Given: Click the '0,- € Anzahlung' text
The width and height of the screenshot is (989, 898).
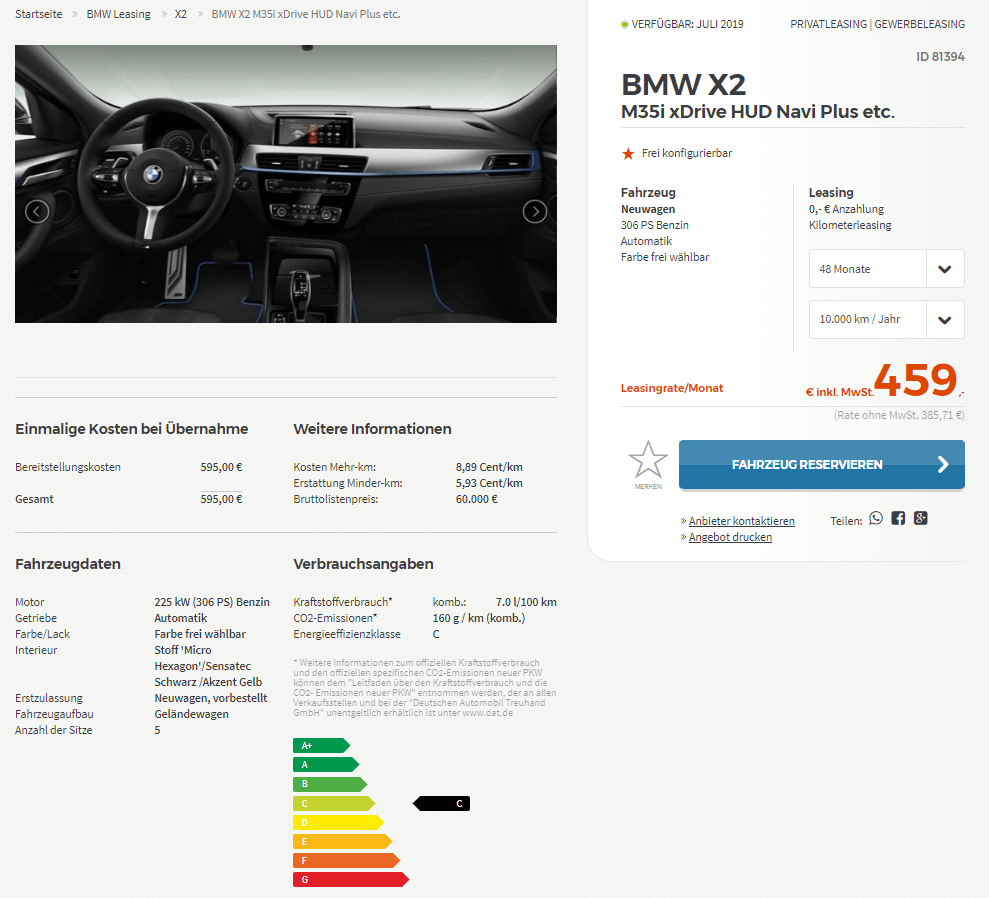Looking at the screenshot, I should 846,209.
